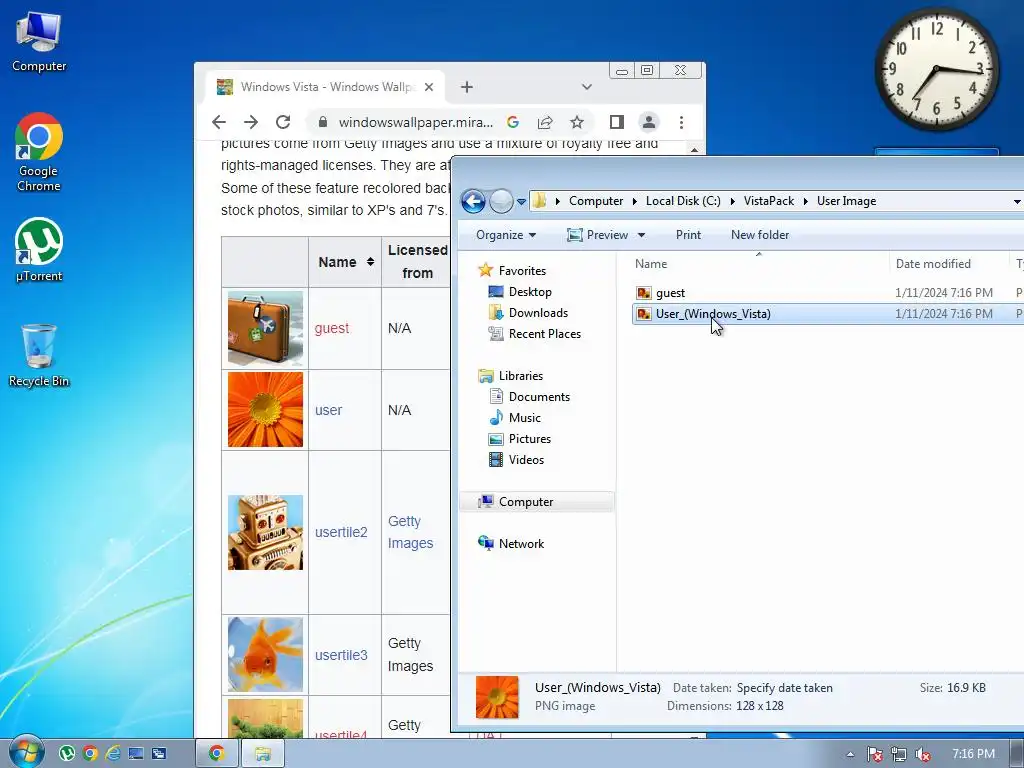The width and height of the screenshot is (1024, 768).
Task: Go forward in Chrome browser
Action: [x=251, y=122]
